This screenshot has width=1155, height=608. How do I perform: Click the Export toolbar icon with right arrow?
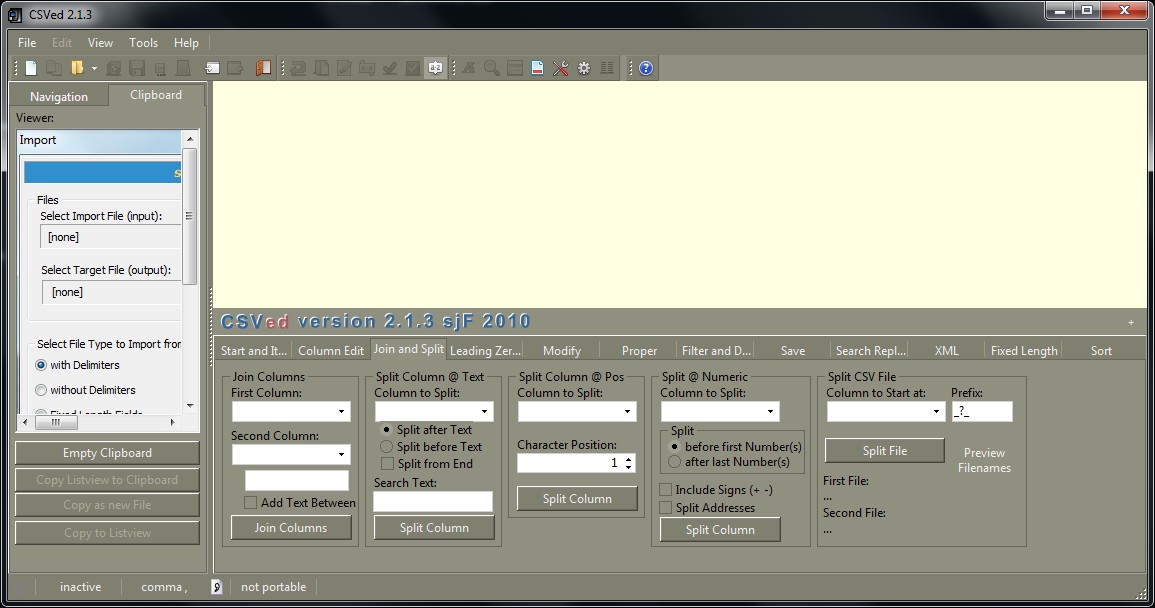[x=235, y=69]
